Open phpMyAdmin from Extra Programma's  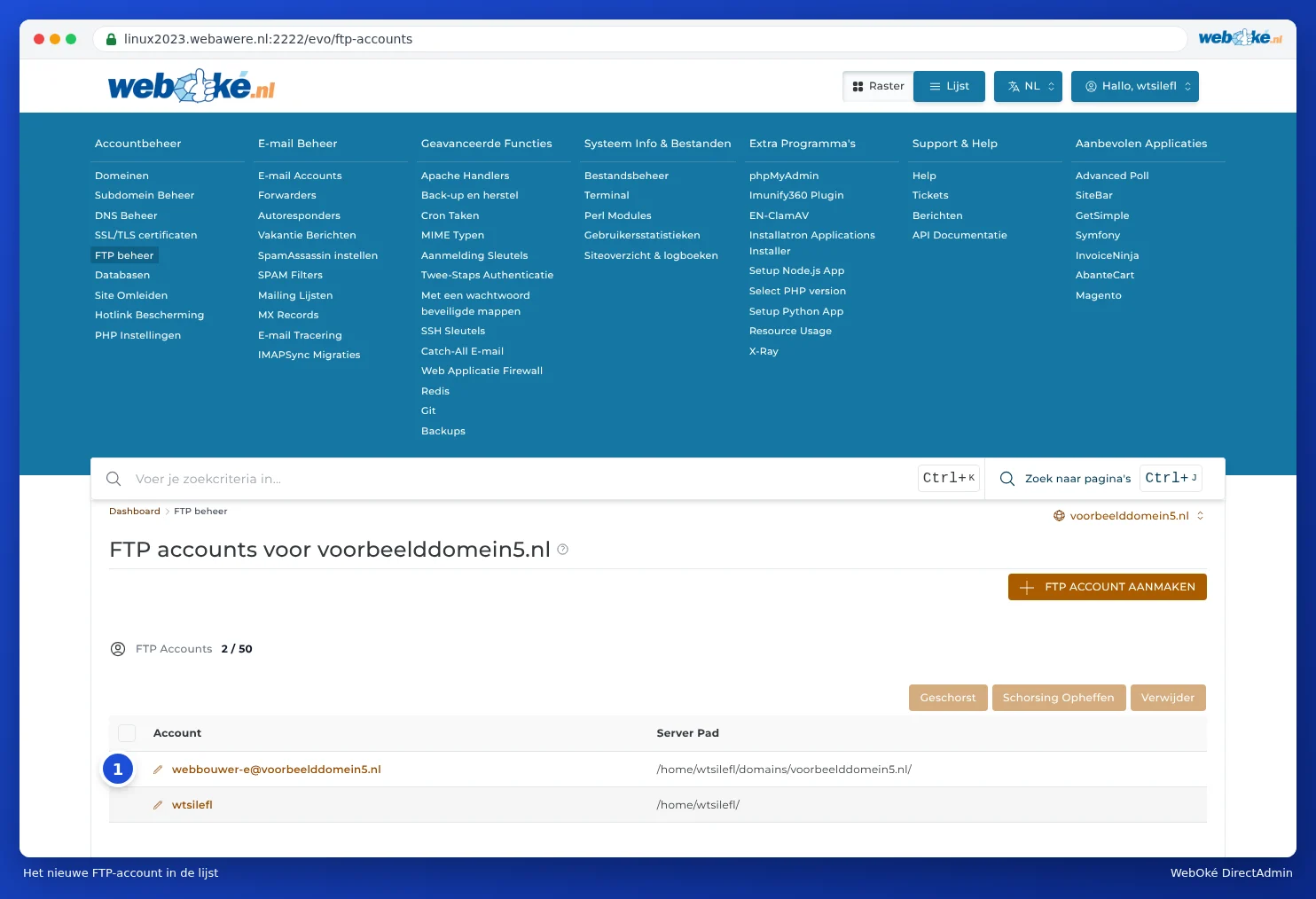784,176
